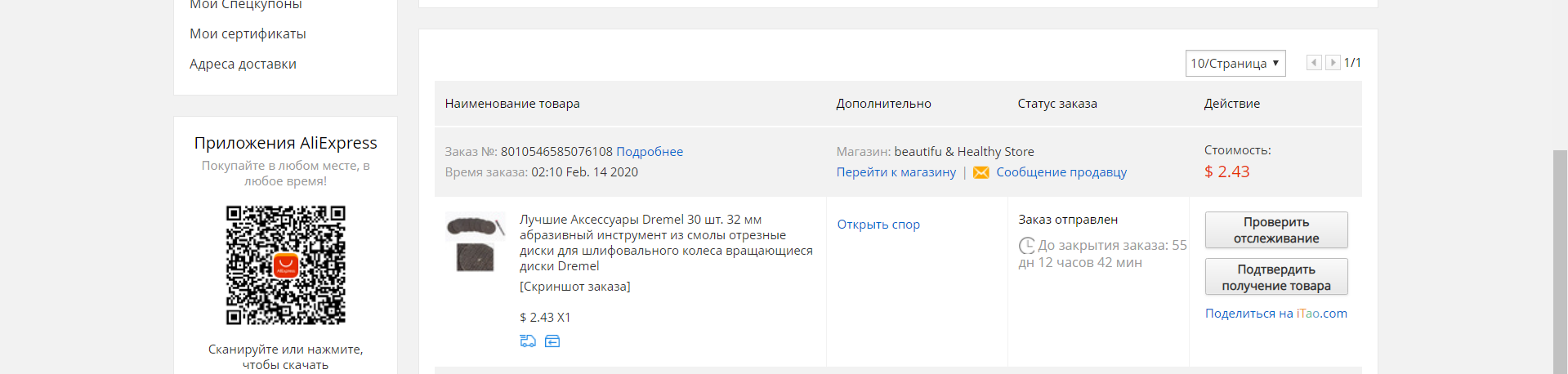The image size is (1568, 374).
Task: Open Мои сертификаты in sidebar
Action: pos(248,33)
